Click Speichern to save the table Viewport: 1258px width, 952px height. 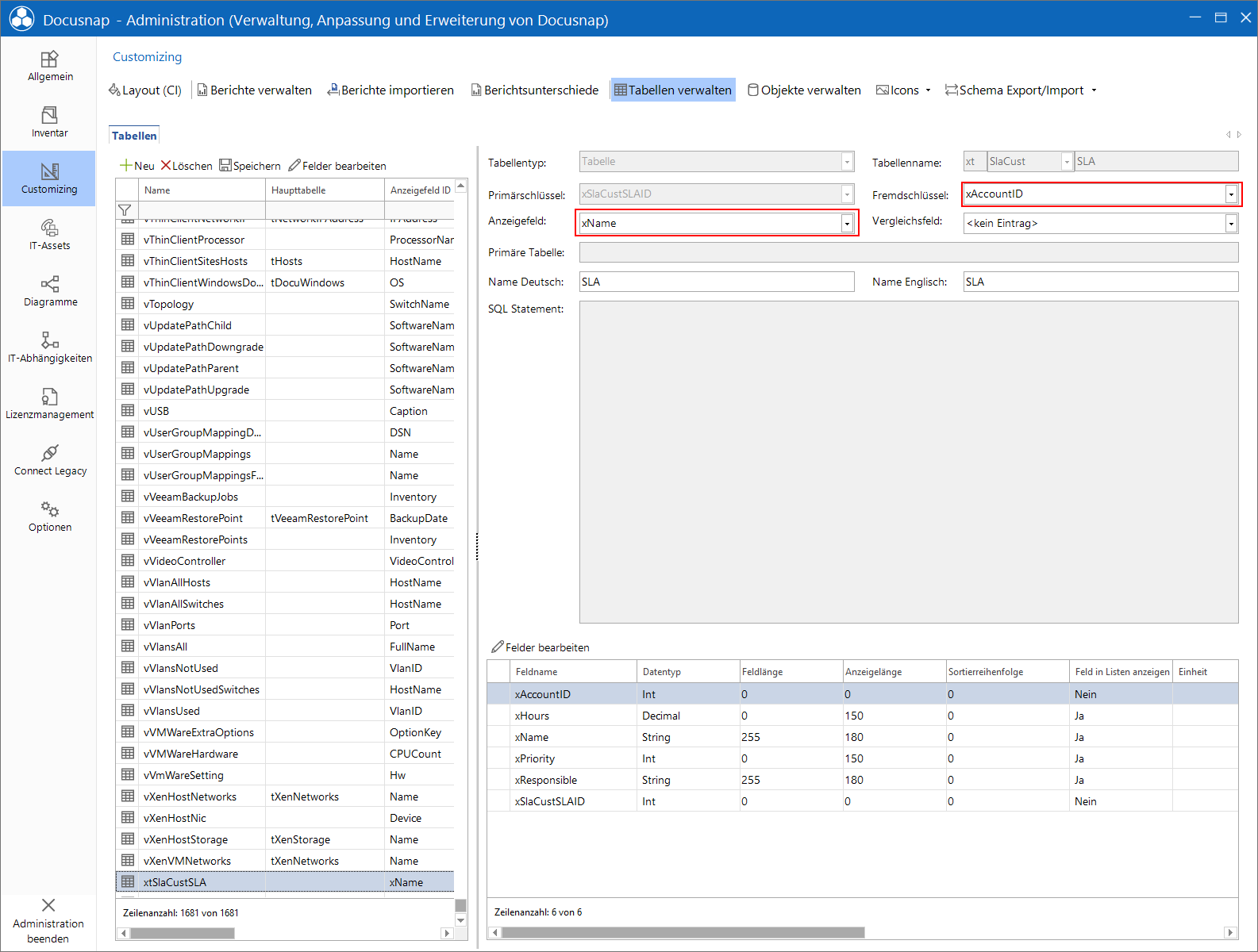coord(250,166)
